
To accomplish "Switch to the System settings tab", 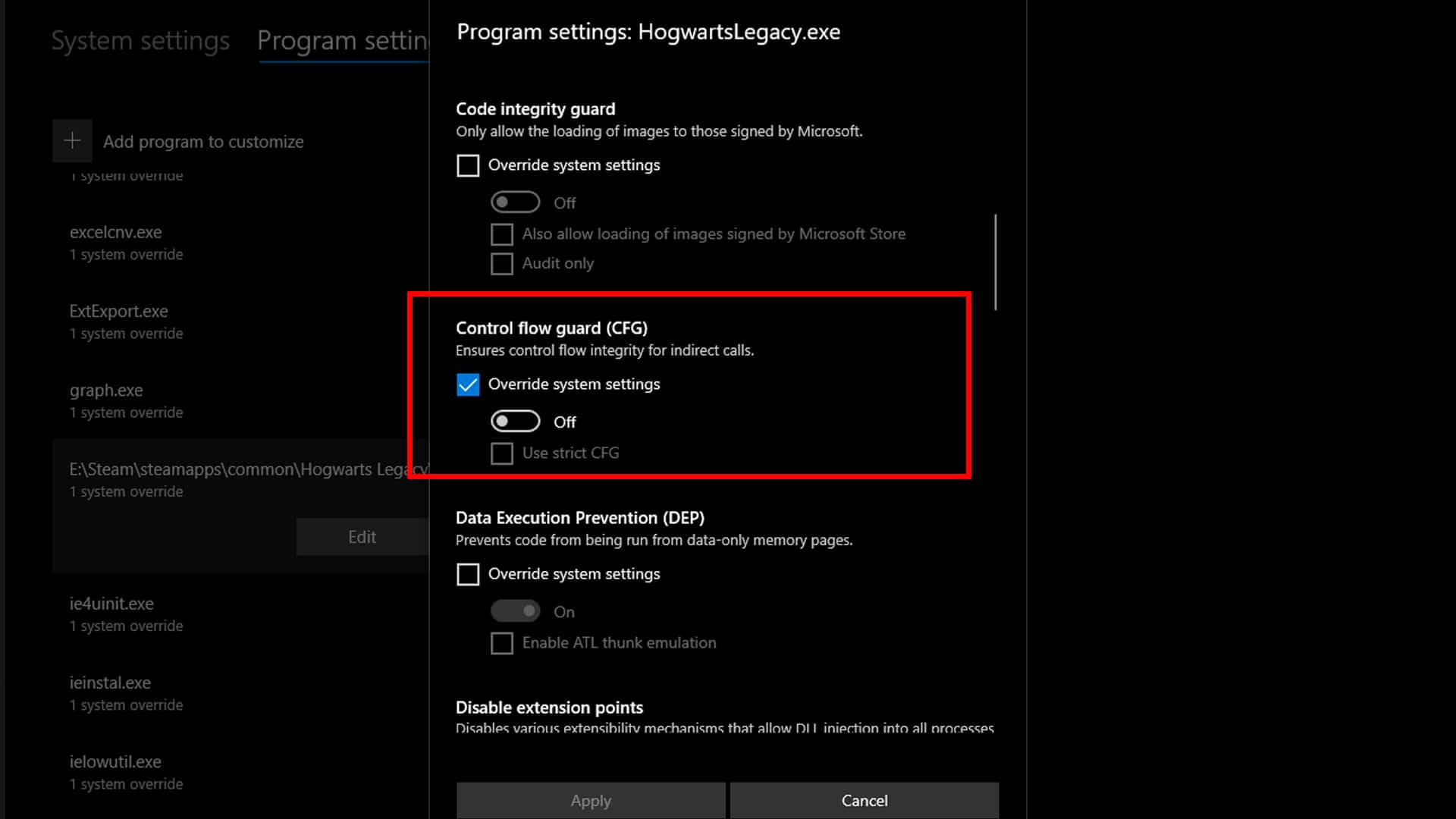I will (140, 41).
